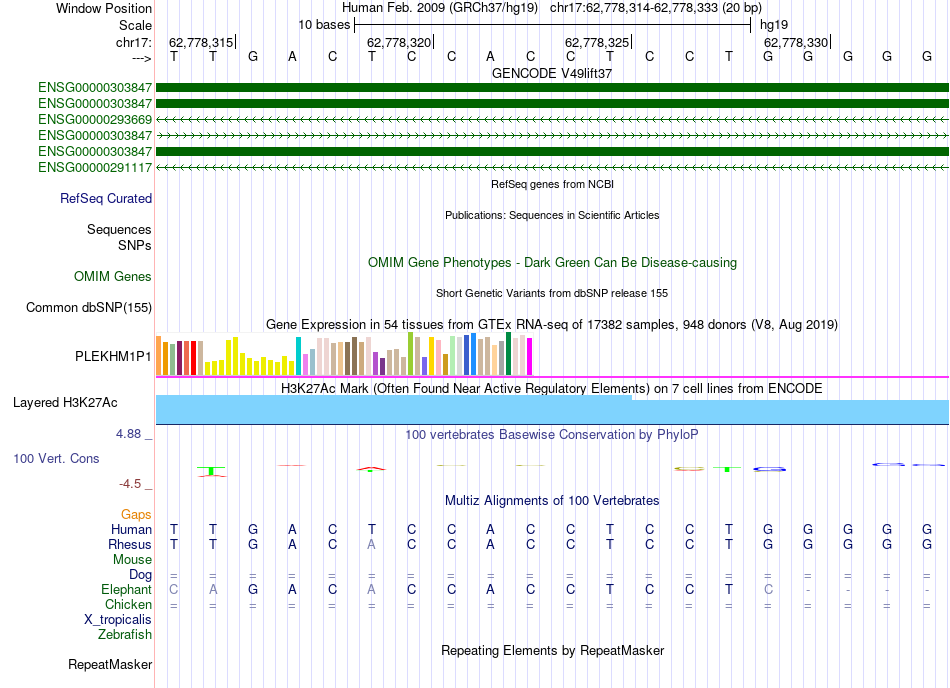Click the PLEKHM1P1 GTEx label
Image resolution: width=950 pixels, height=688 pixels.
tap(113, 356)
